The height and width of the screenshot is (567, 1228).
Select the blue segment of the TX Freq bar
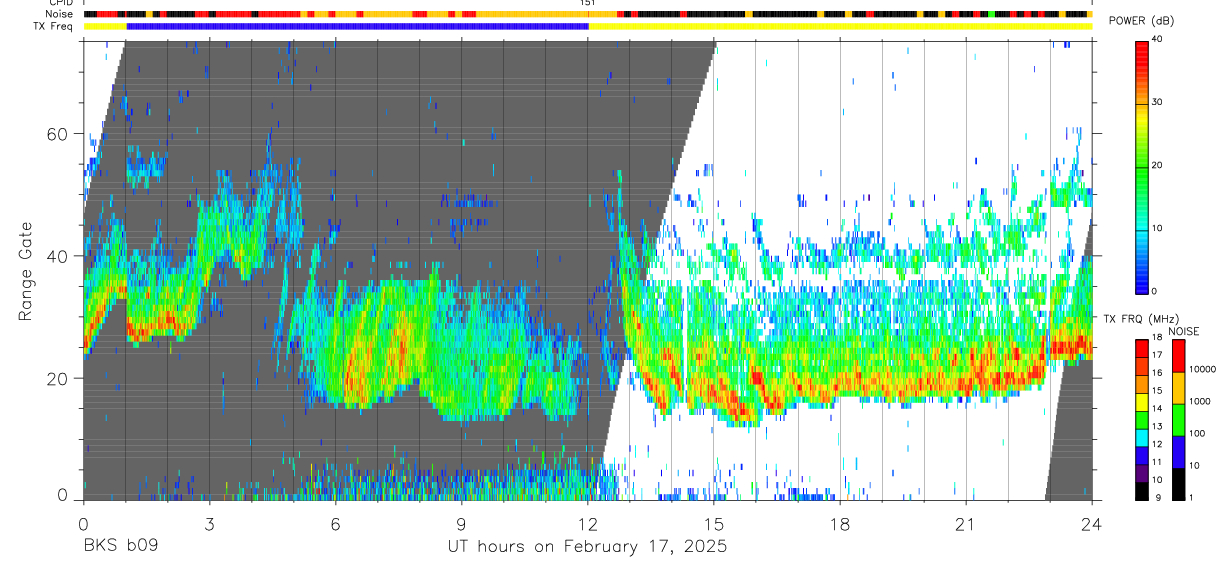pos(358,26)
